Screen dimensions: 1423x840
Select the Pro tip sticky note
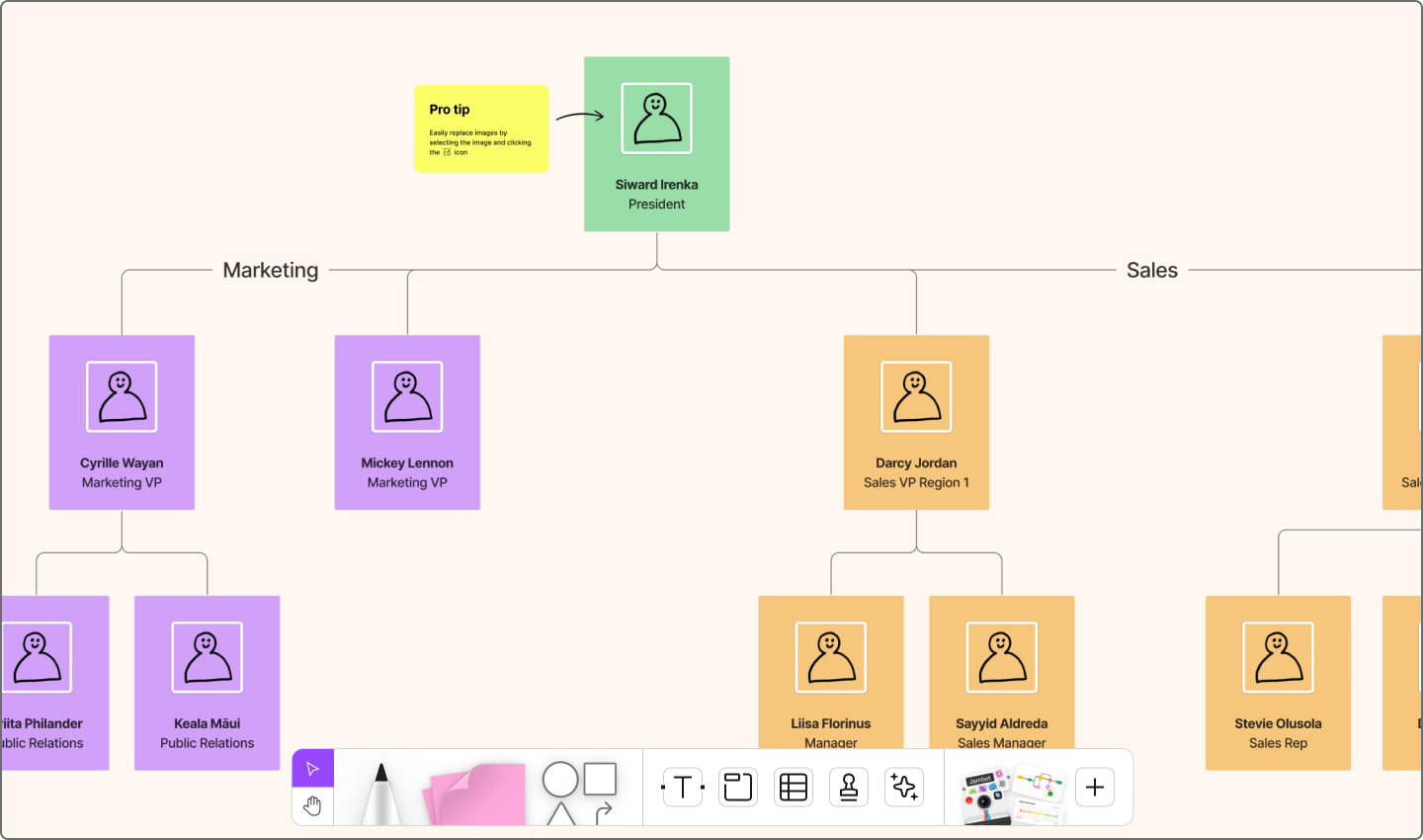(481, 128)
